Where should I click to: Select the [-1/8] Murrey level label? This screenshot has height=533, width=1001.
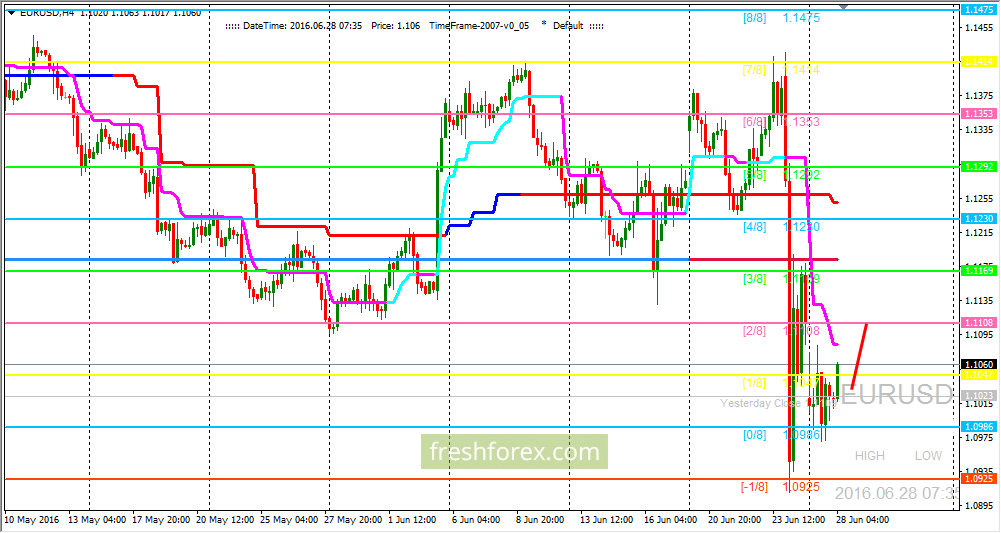[x=754, y=487]
